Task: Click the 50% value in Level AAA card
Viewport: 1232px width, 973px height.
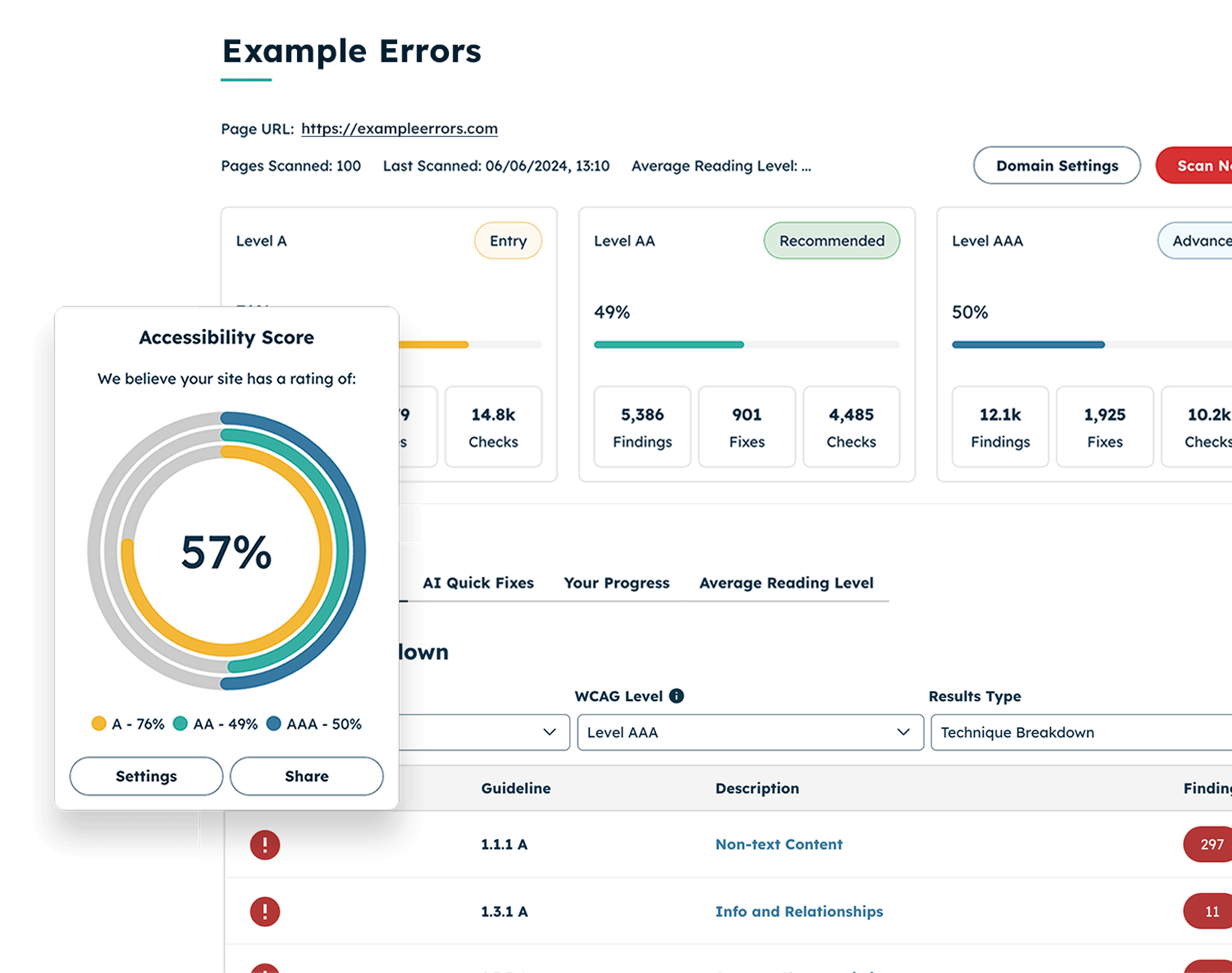Action: pyautogui.click(x=970, y=312)
